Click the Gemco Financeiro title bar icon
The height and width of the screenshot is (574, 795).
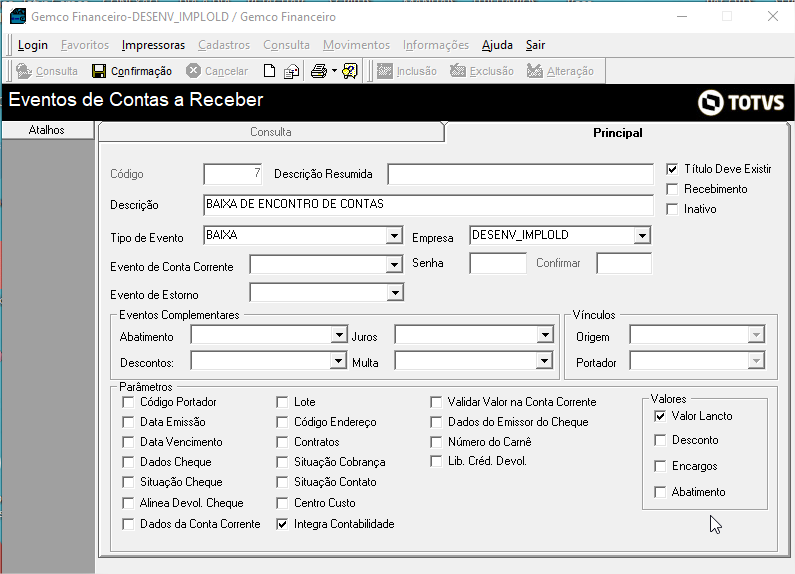click(18, 16)
